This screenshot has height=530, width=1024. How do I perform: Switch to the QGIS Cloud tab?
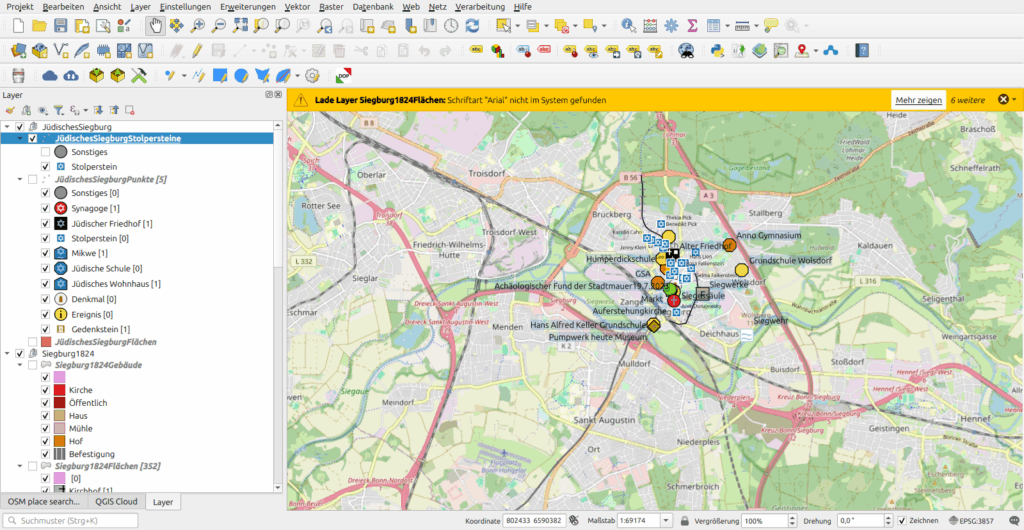pos(115,502)
